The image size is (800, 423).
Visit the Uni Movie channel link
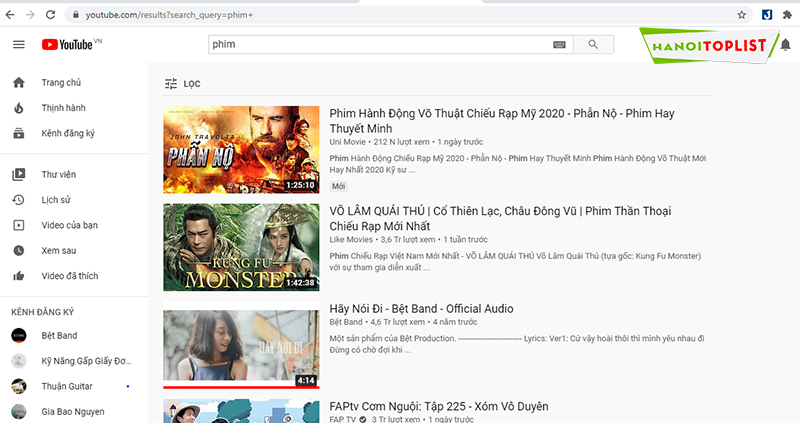tap(347, 142)
